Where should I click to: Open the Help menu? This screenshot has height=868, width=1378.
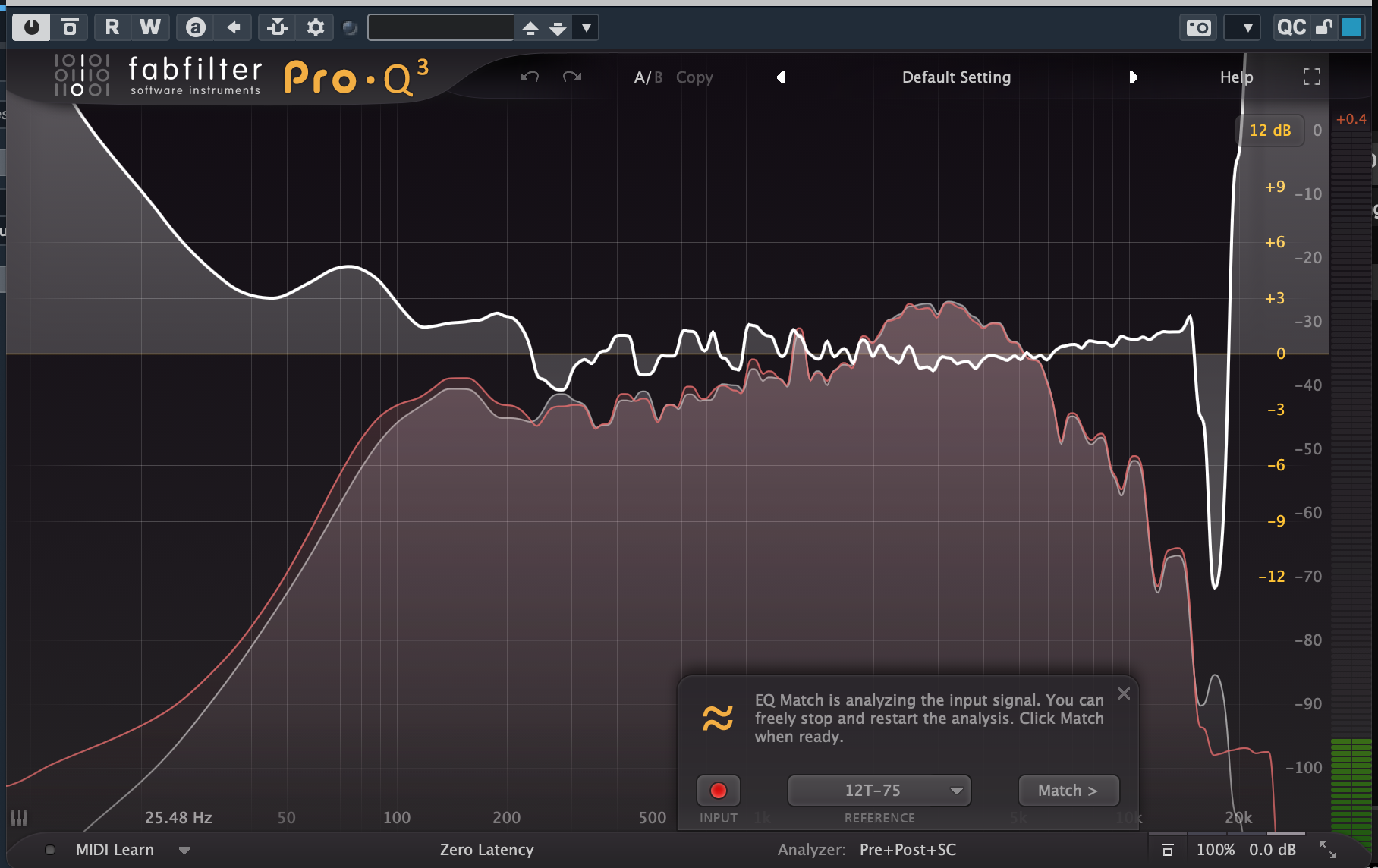coord(1236,77)
